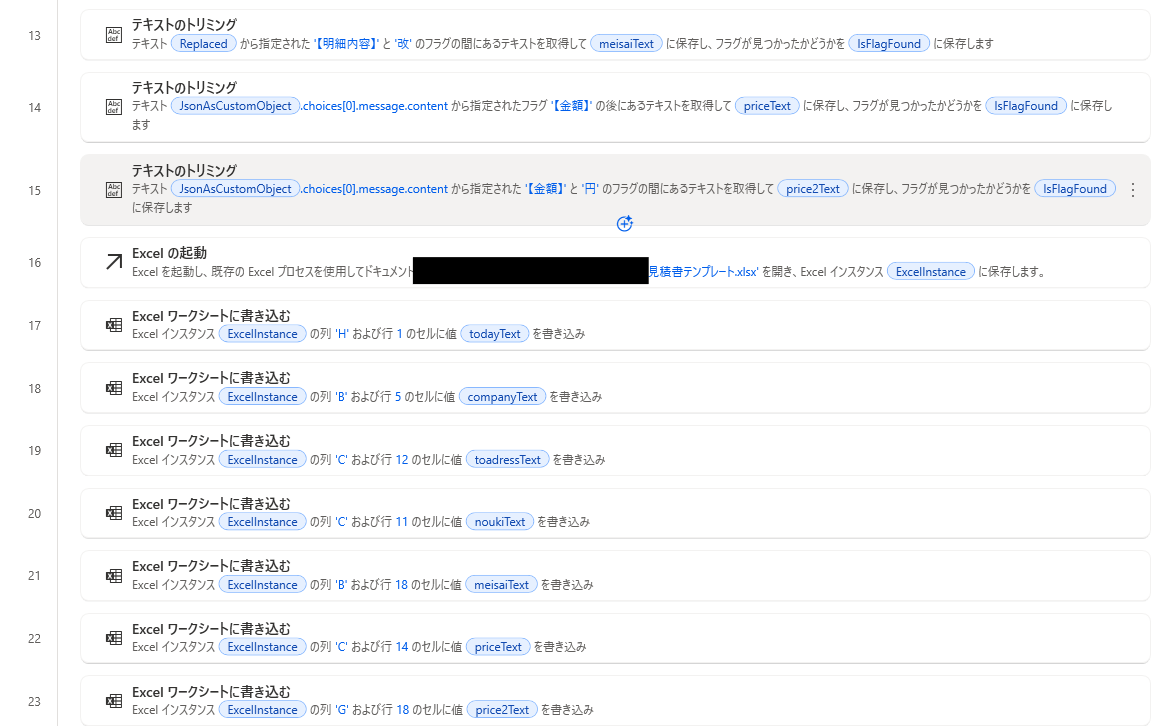Click the '【金額】' flag text in step 14
The image size is (1160, 726).
coord(571,106)
